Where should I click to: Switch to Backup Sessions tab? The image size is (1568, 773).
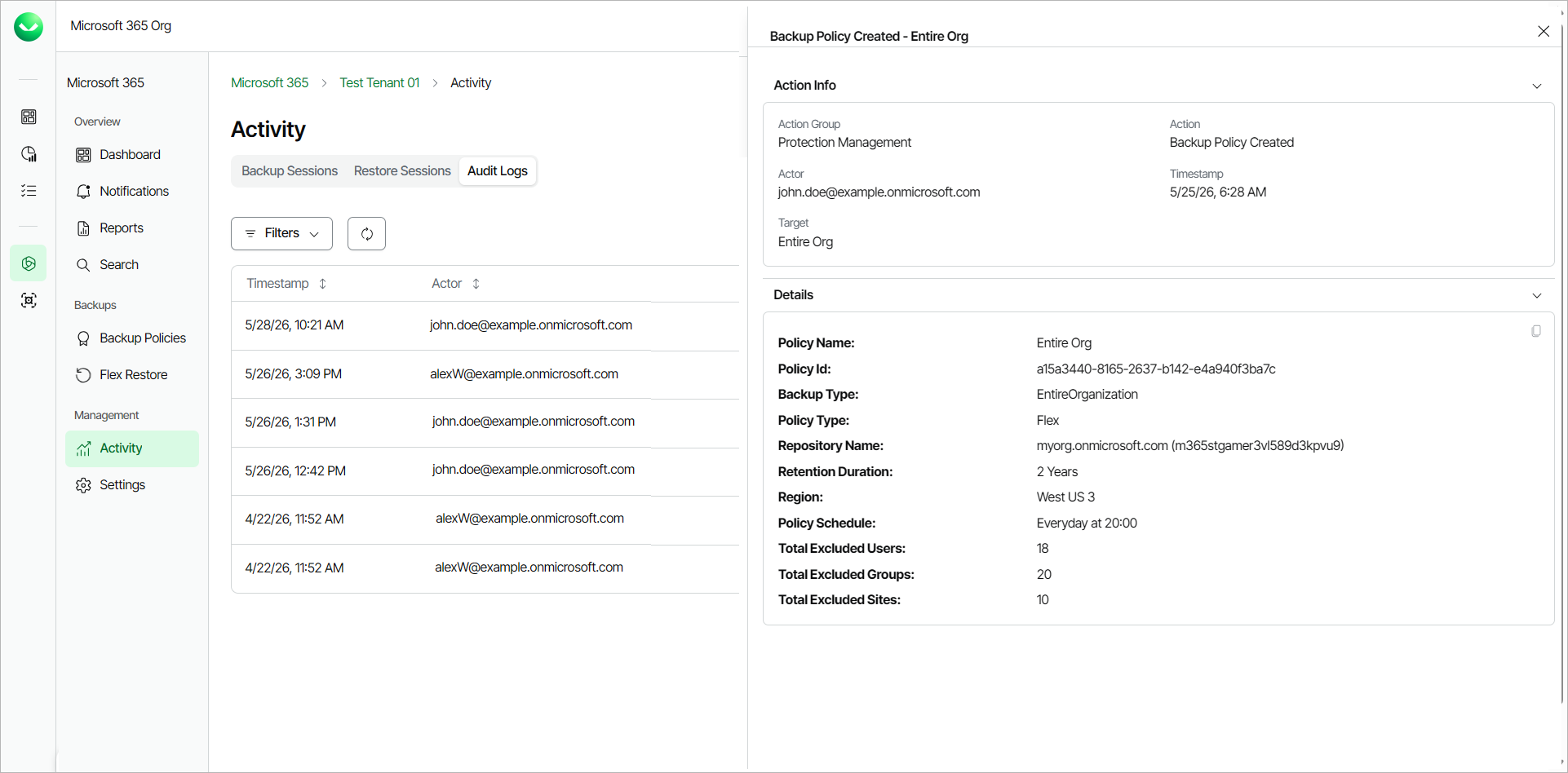point(290,171)
